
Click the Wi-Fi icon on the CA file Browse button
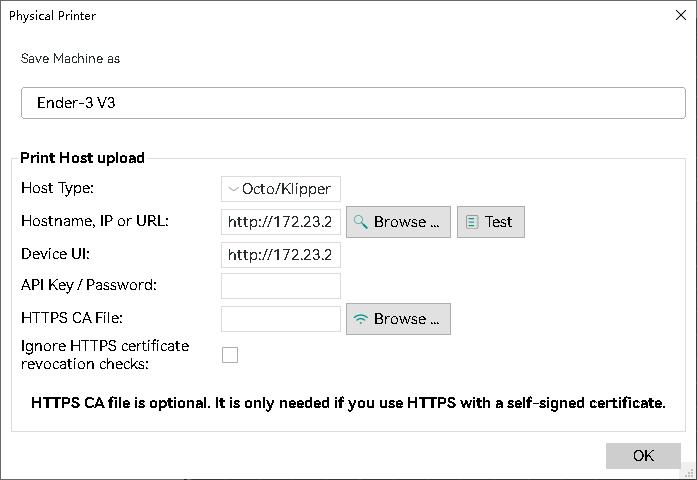[361, 319]
